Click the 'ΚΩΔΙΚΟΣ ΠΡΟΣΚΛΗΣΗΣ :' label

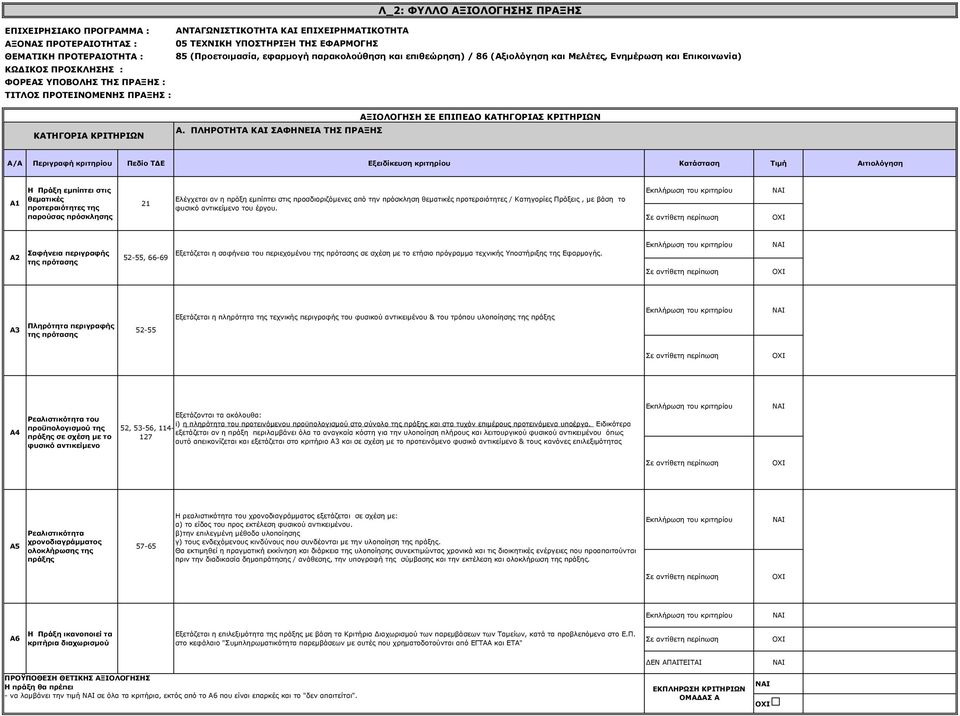[64, 69]
